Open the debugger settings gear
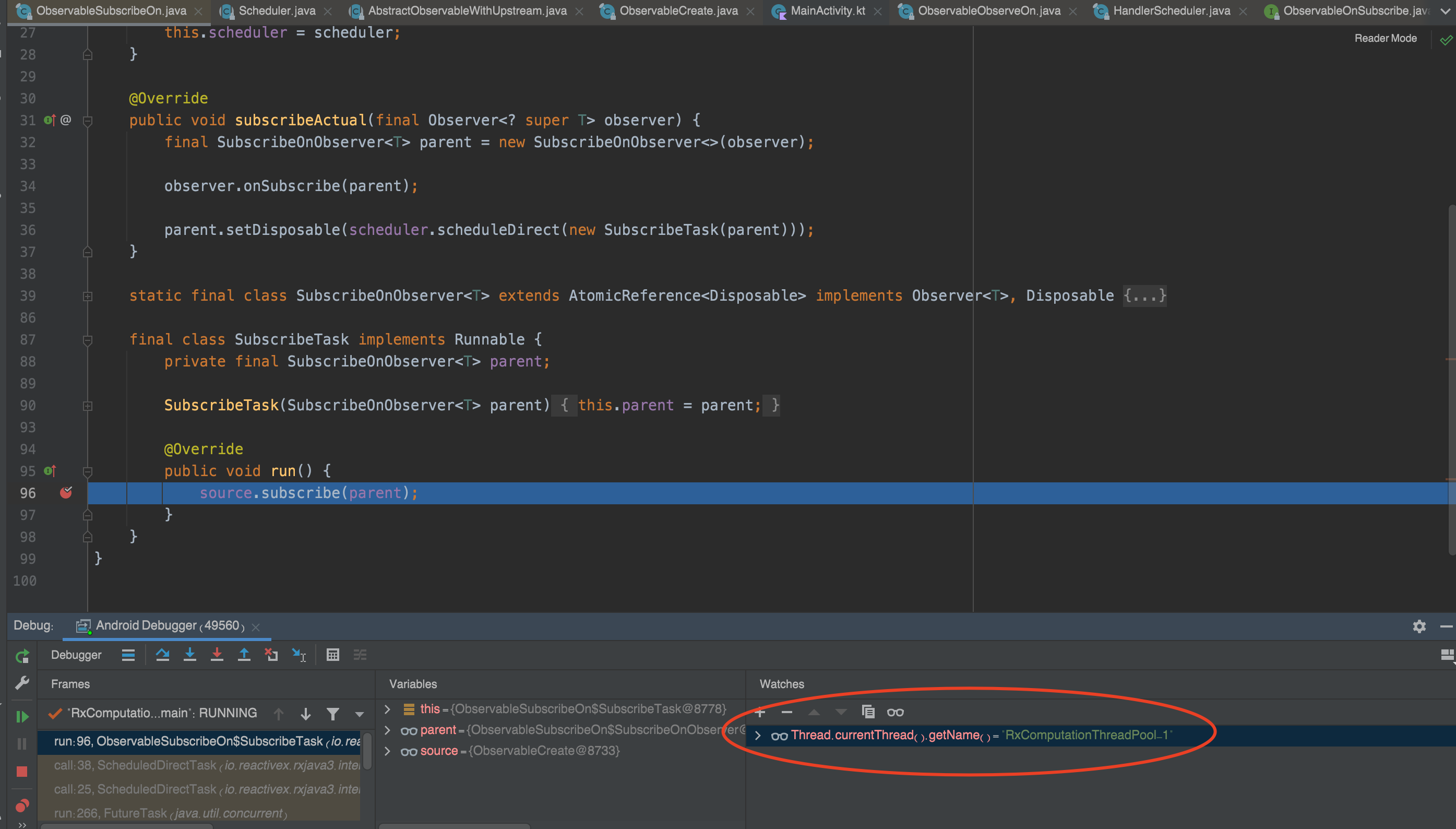The image size is (1456, 829). coord(1419,626)
